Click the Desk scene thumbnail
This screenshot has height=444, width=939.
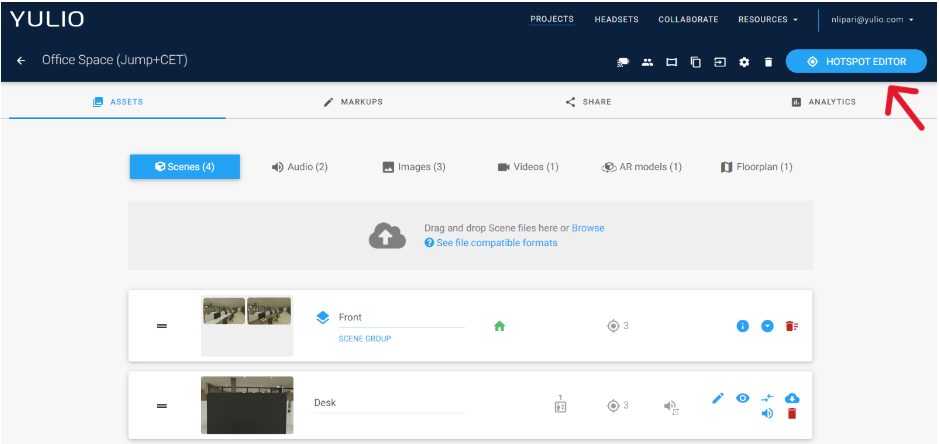[x=247, y=404]
